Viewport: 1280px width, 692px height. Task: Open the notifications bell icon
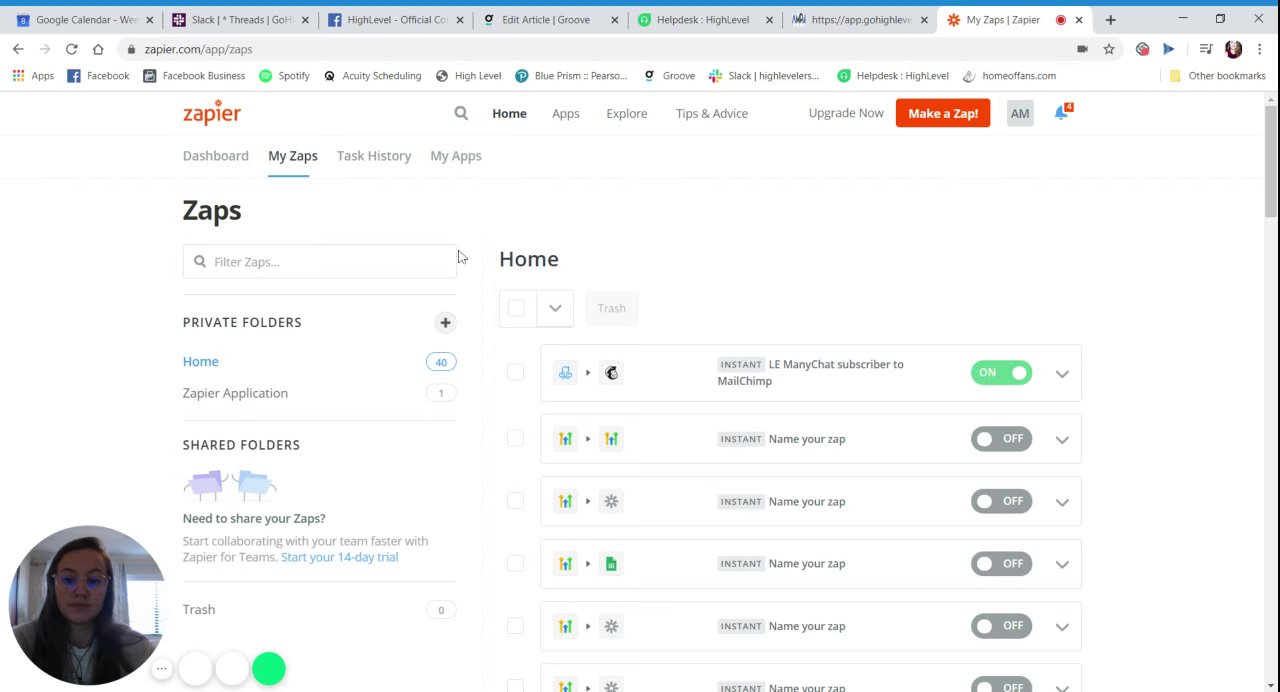pyautogui.click(x=1061, y=113)
